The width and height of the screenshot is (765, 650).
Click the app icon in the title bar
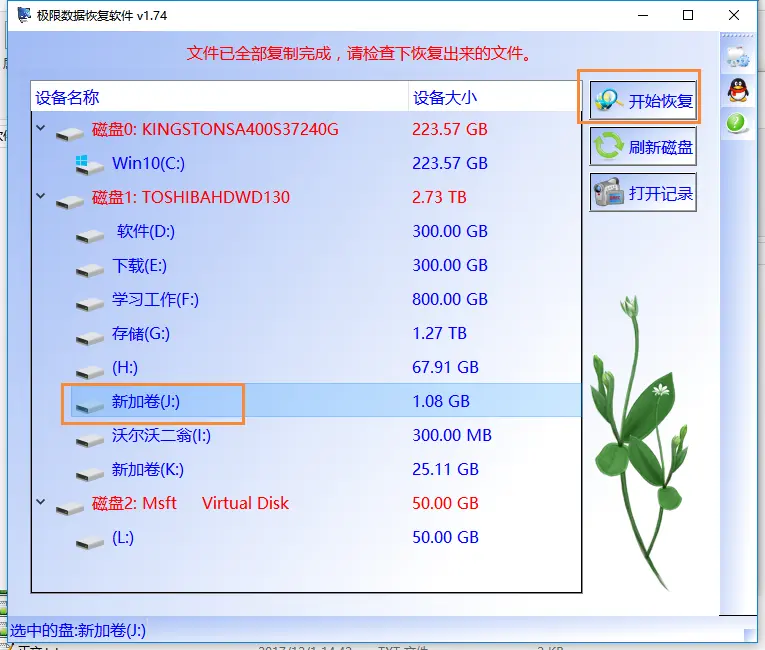pyautogui.click(x=24, y=15)
